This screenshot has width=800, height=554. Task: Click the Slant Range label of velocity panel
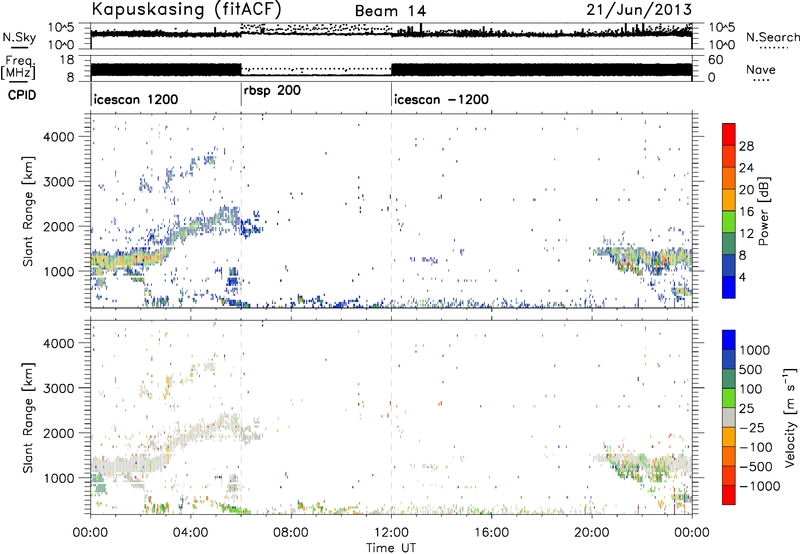(x=28, y=417)
